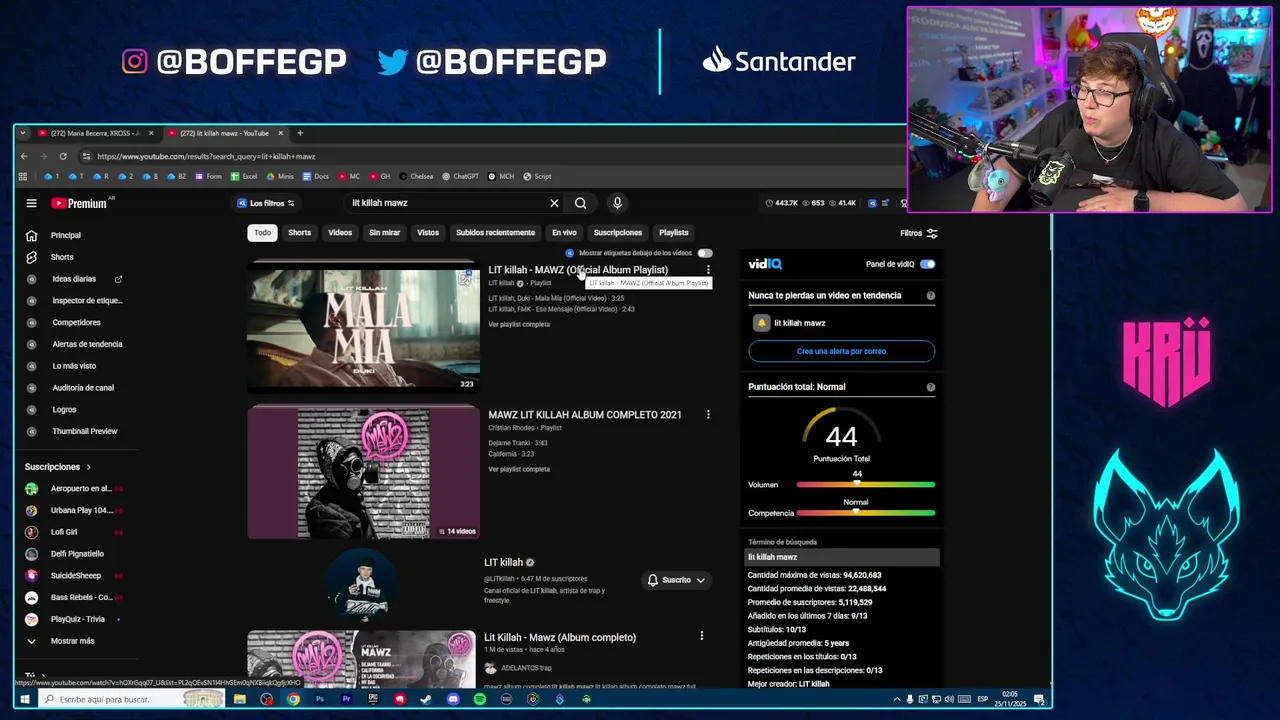Expand the Suscripciones sidebar section

pyautogui.click(x=57, y=467)
